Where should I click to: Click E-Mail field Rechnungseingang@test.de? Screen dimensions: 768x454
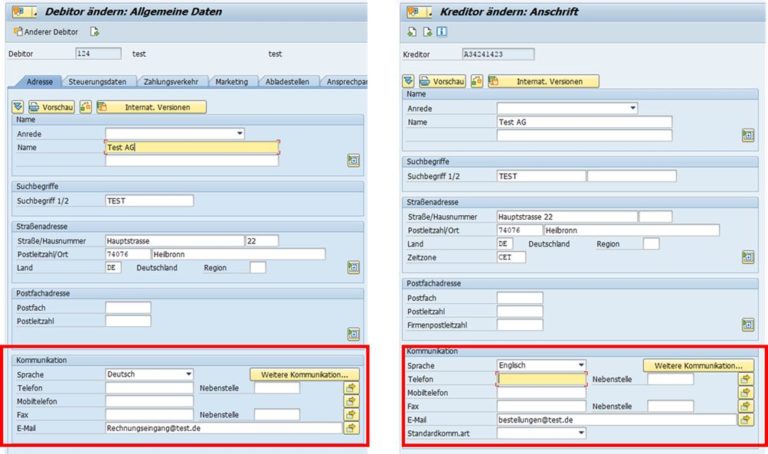224,428
